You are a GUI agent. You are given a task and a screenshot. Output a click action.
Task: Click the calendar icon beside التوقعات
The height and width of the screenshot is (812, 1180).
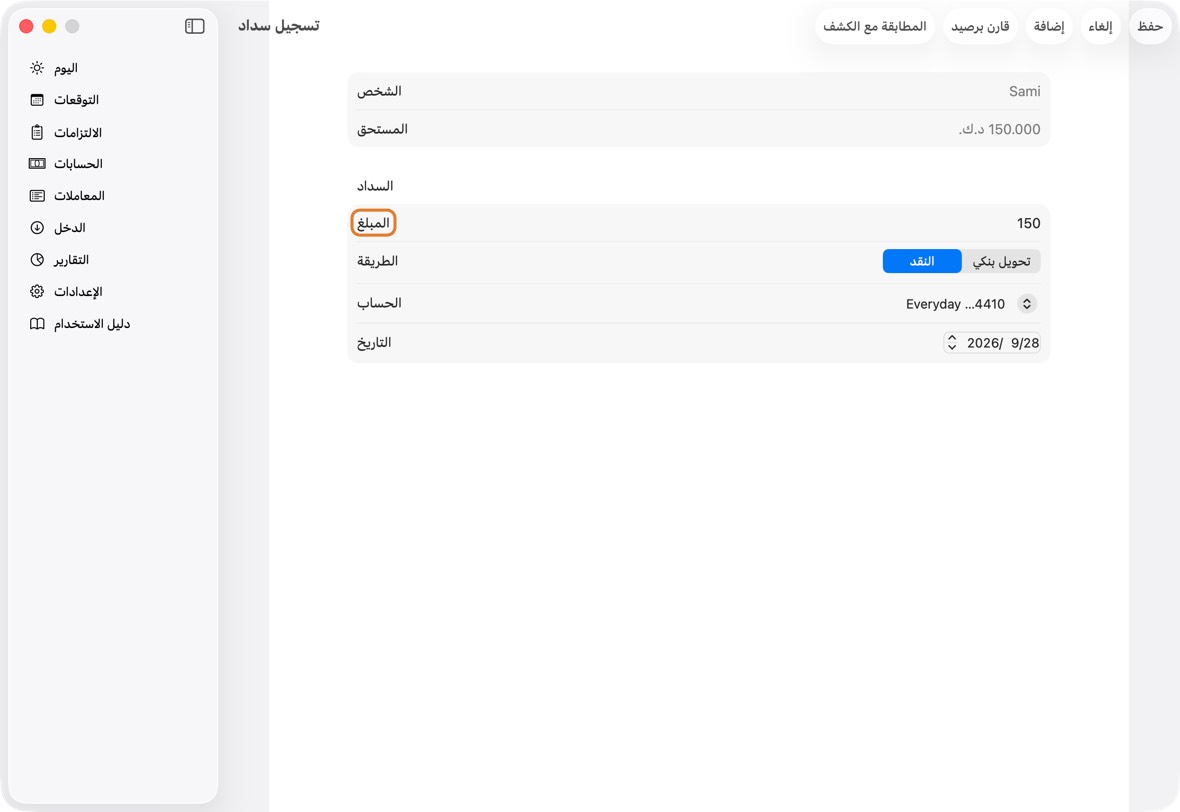pyautogui.click(x=37, y=100)
